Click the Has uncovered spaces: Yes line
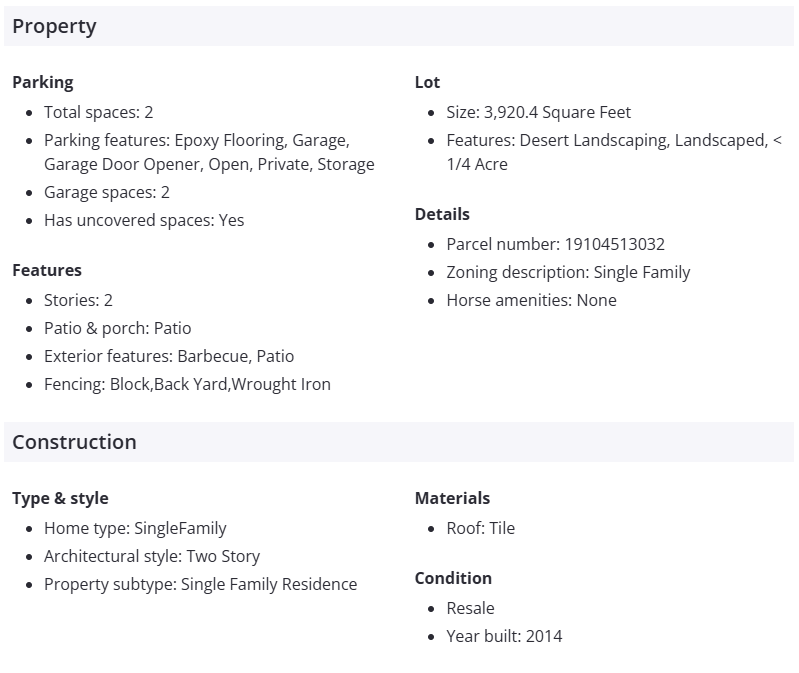 (x=144, y=220)
